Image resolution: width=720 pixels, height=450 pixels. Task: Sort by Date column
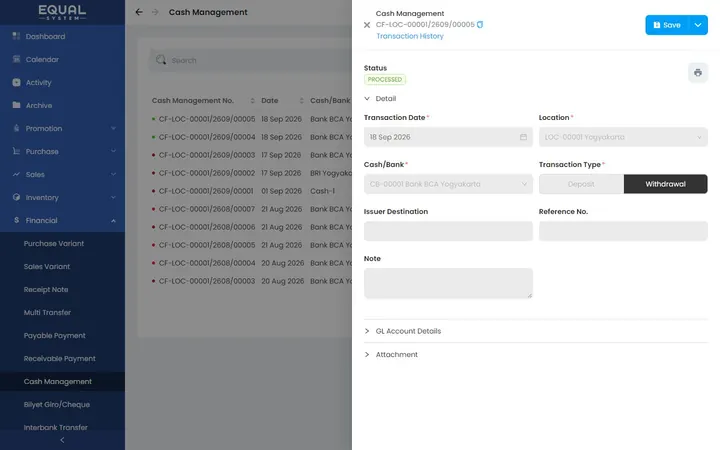301,101
